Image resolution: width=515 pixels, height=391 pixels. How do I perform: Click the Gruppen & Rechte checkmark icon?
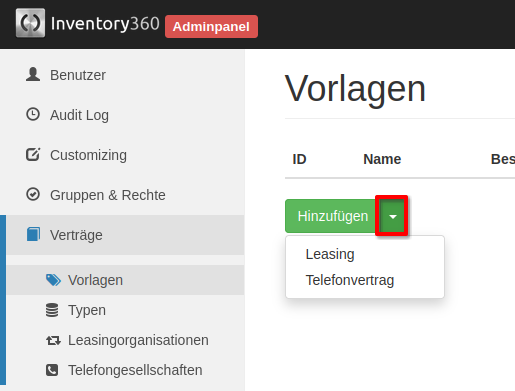(x=33, y=194)
